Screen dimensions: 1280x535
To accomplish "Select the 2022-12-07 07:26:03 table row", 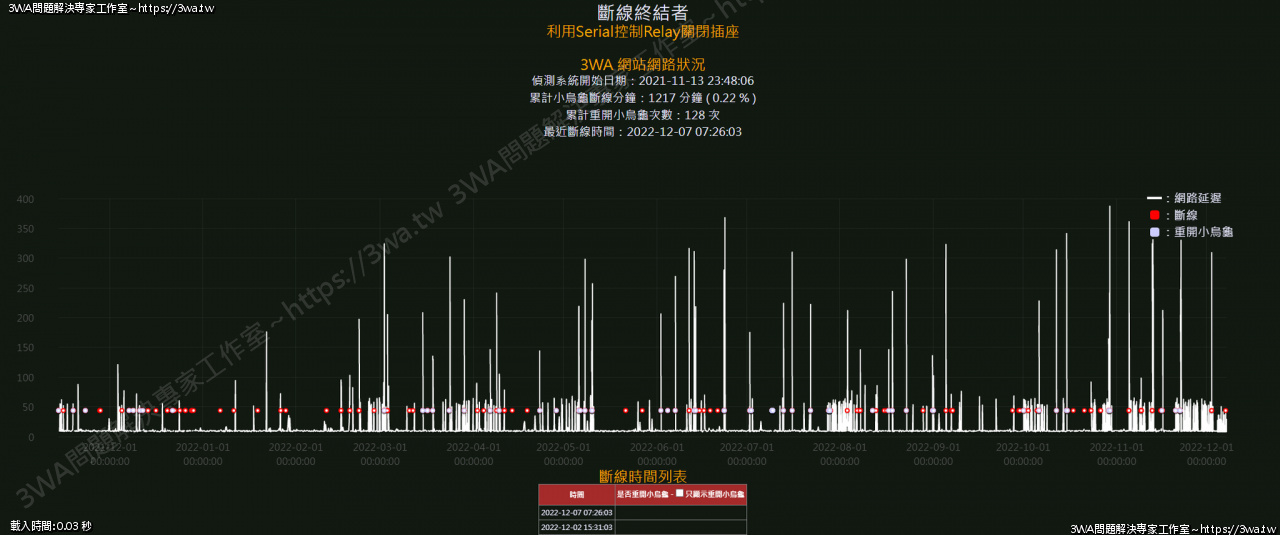I will coord(577,513).
